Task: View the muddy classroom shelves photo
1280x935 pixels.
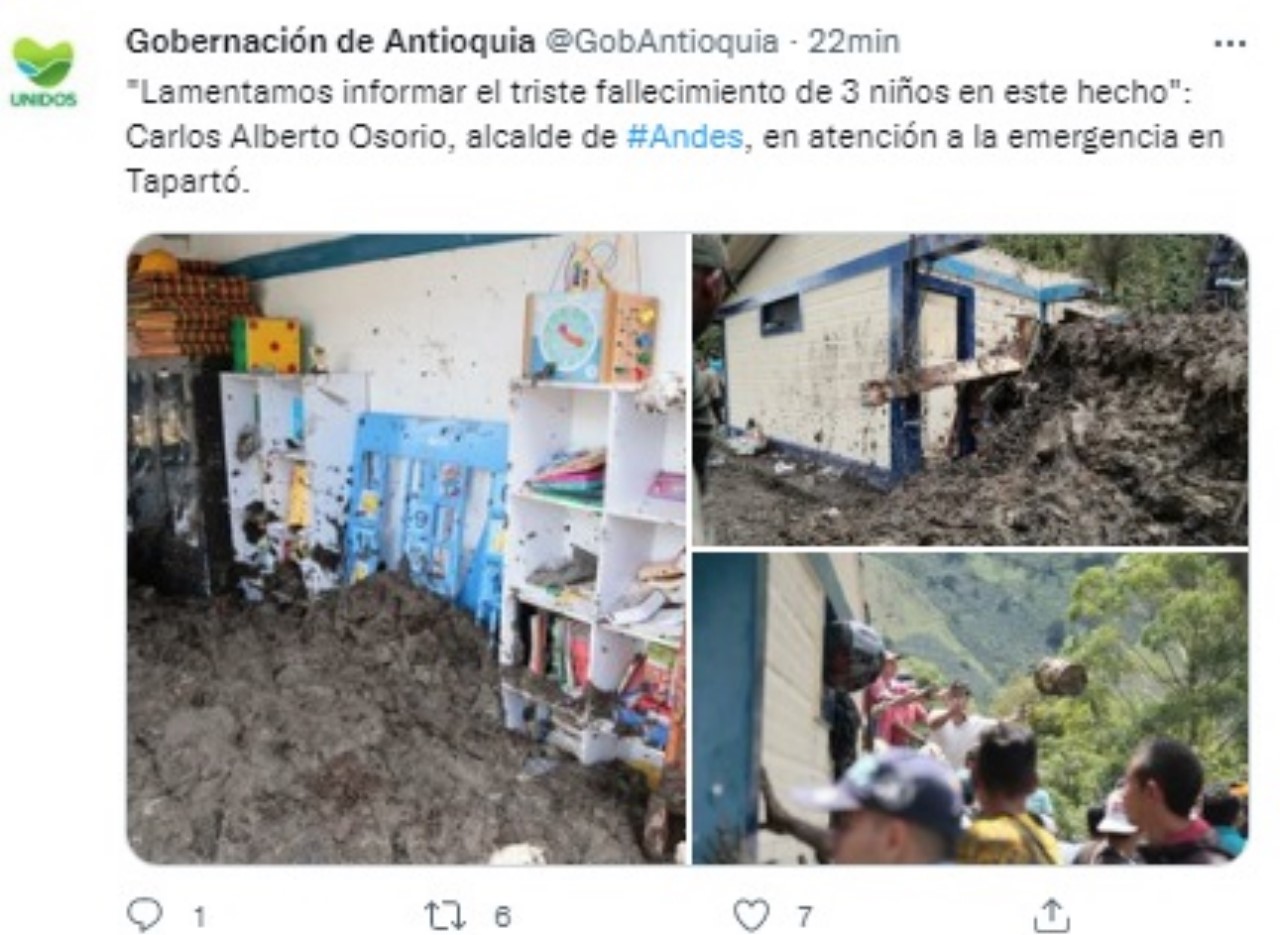Action: click(407, 549)
